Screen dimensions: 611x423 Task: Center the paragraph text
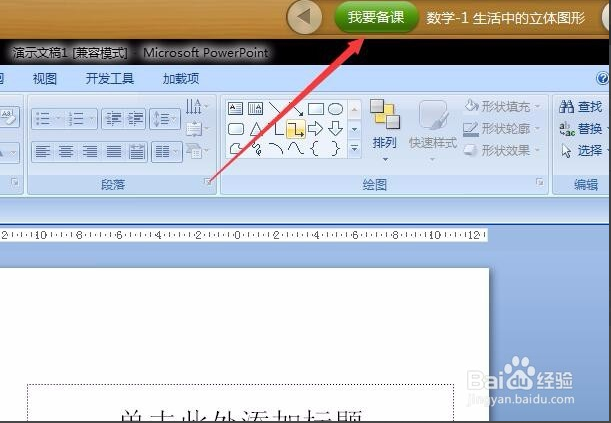66,152
